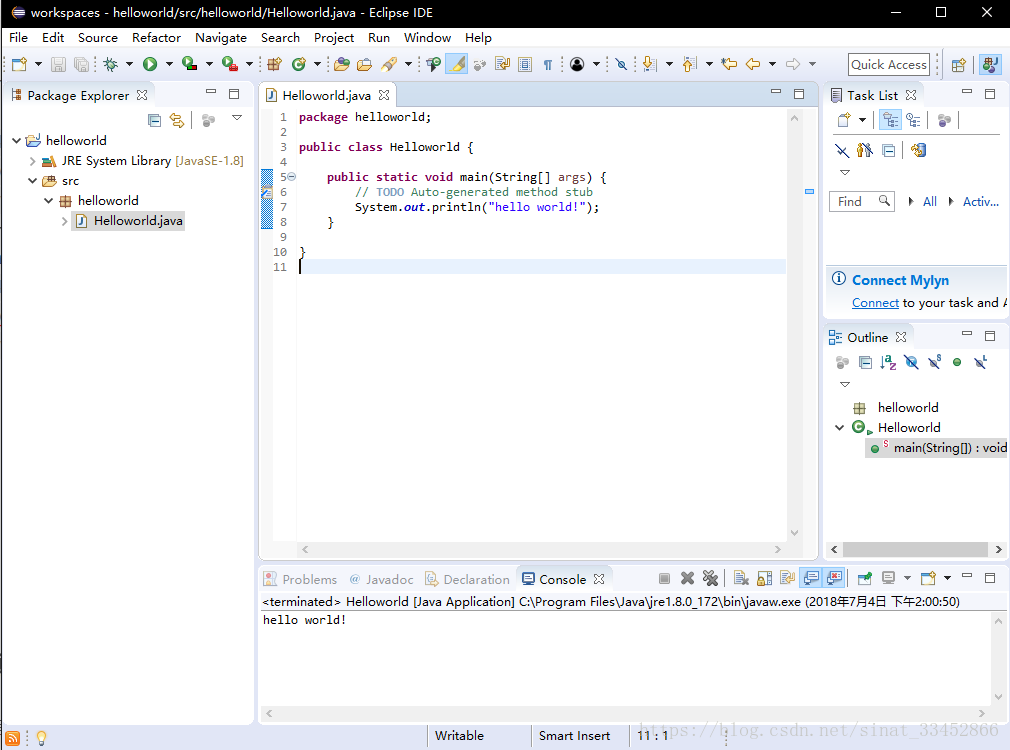Image resolution: width=1010 pixels, height=750 pixels.
Task: Expand the Helloworld.java tree node
Action: coord(64,221)
